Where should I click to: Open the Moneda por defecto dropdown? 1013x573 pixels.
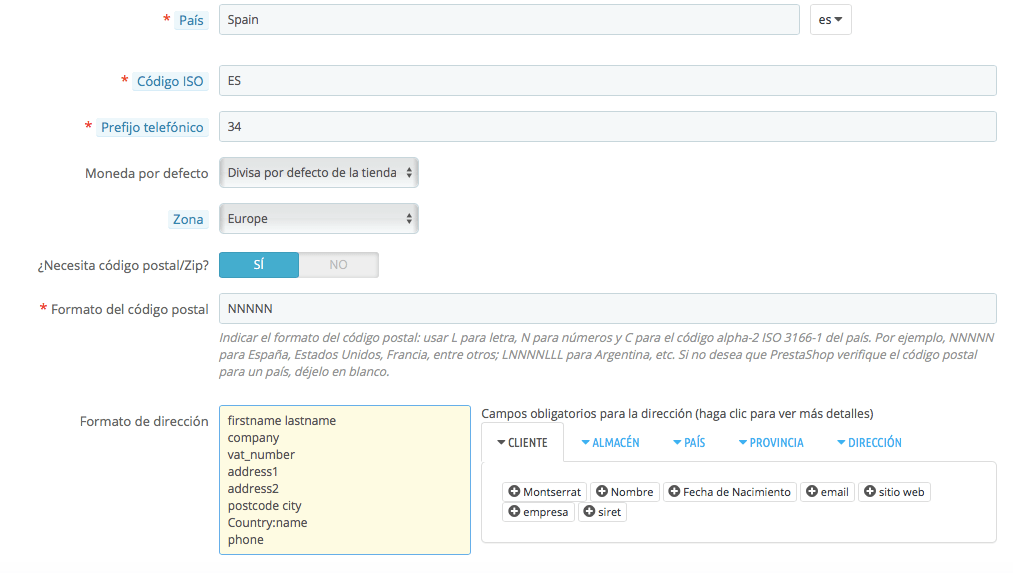point(319,173)
